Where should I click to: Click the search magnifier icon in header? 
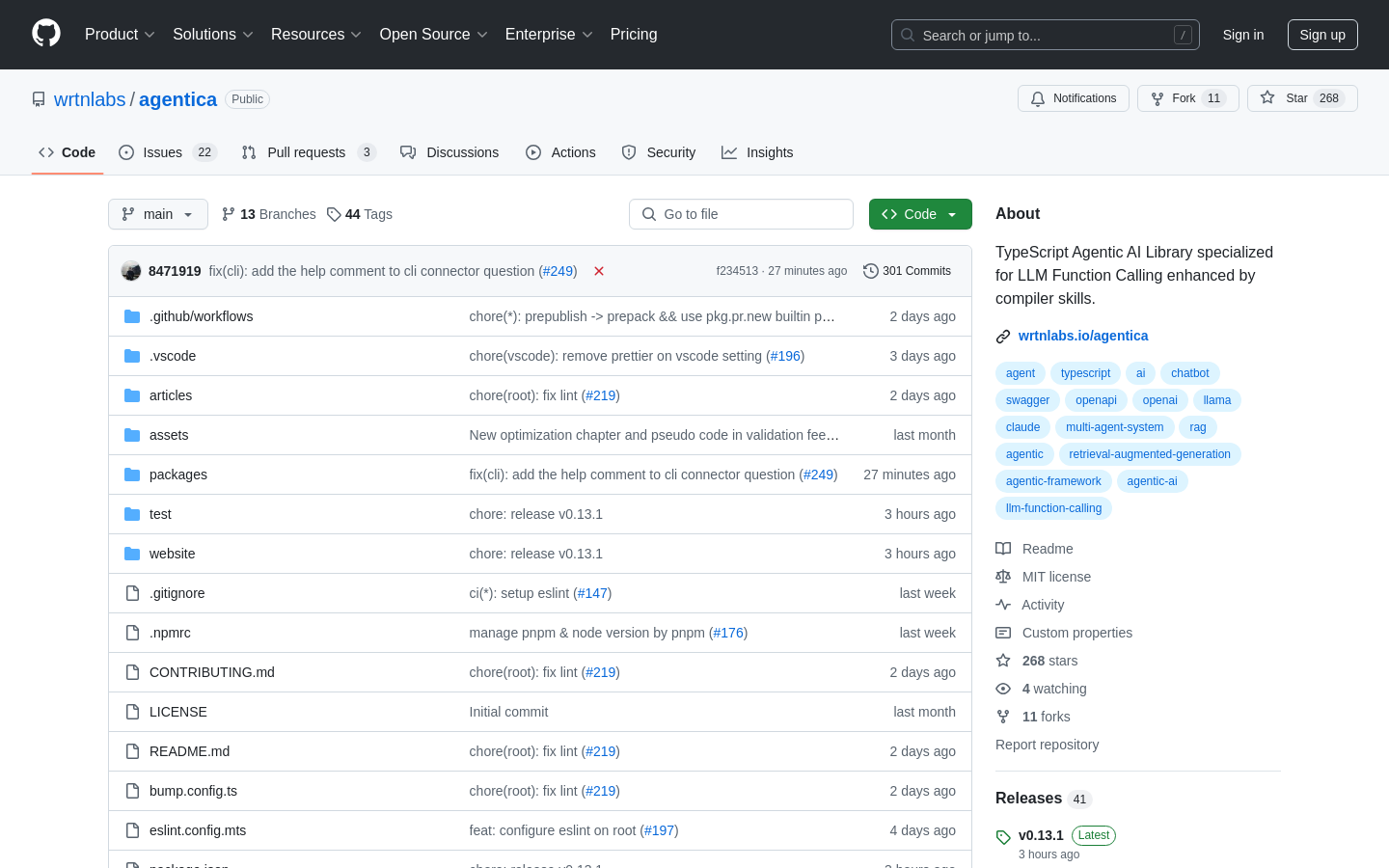(908, 35)
